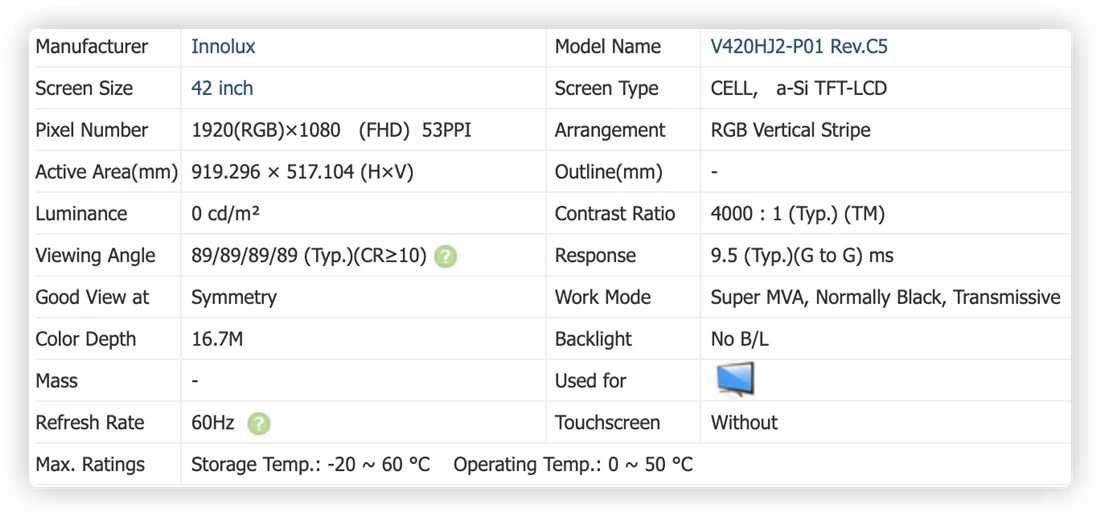
Task: Click the 60Hz refresh rate value
Action: click(213, 423)
